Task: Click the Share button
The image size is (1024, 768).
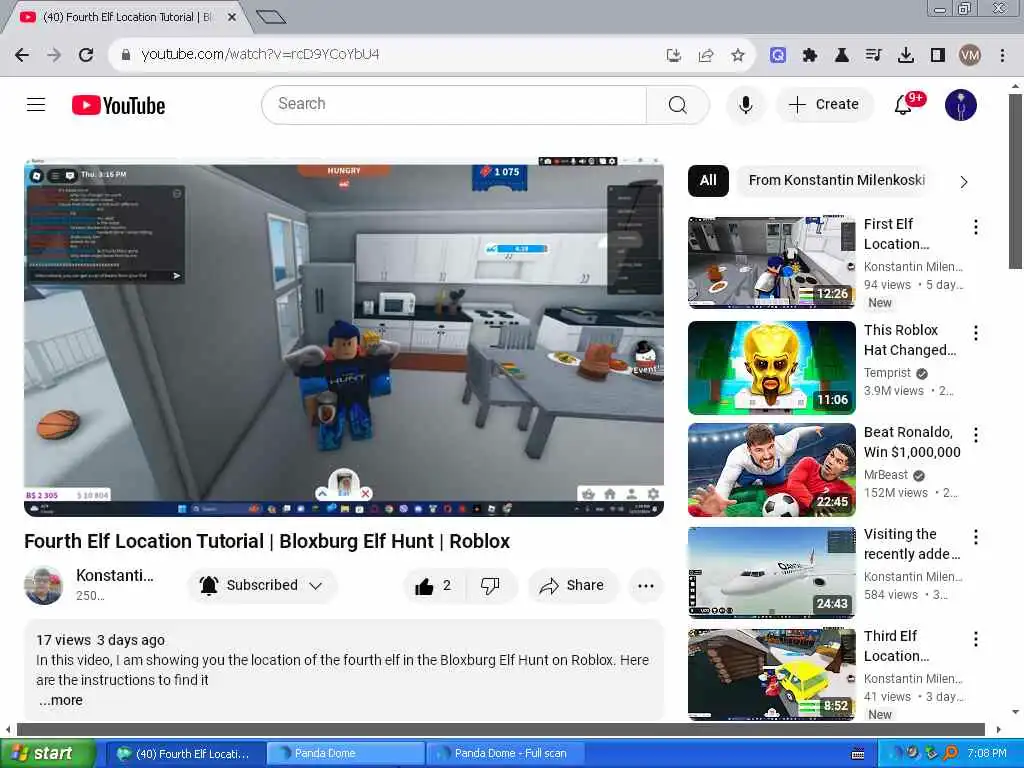Action: 572,586
